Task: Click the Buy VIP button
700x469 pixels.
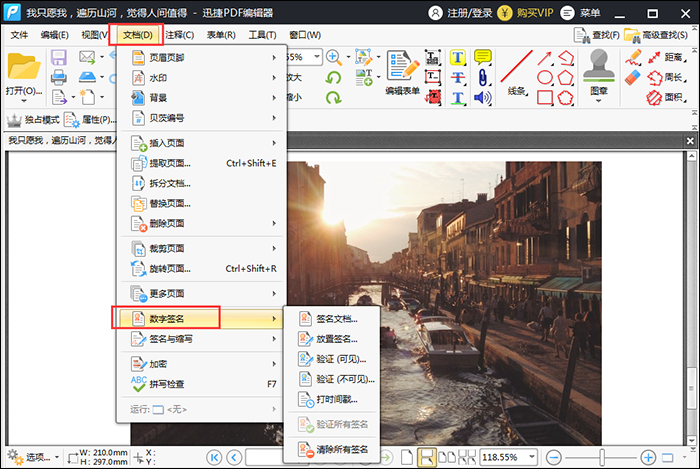Action: click(x=525, y=13)
